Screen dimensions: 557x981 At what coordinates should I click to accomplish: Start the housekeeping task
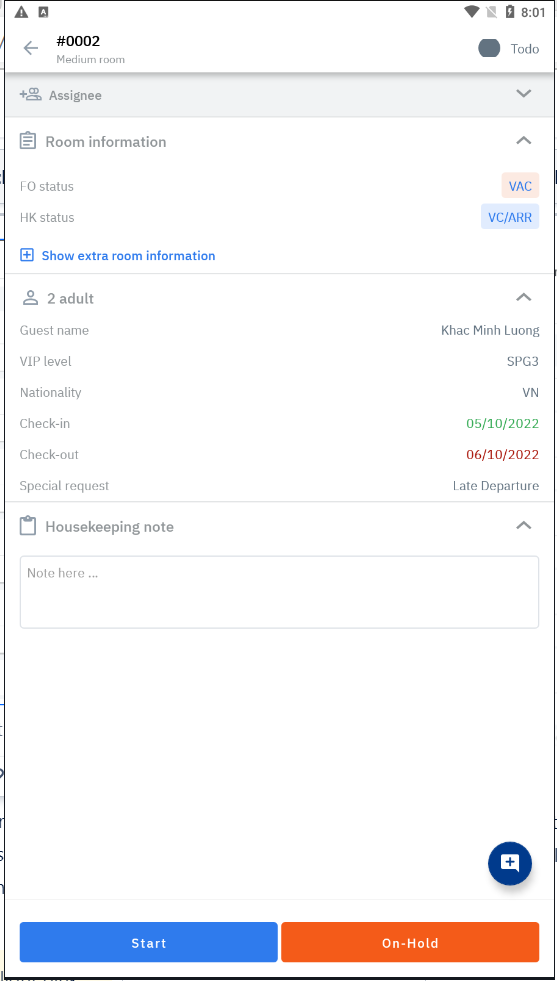(x=148, y=942)
